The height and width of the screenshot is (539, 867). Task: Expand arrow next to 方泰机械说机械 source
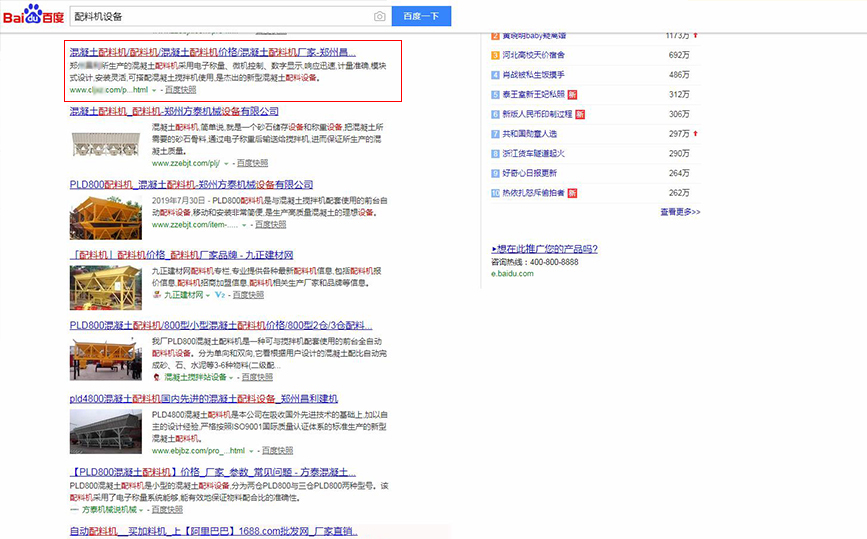[x=141, y=510]
